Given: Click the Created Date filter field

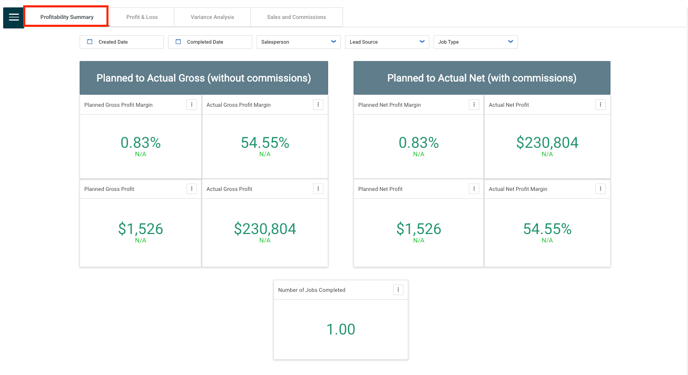Looking at the screenshot, I should (122, 42).
